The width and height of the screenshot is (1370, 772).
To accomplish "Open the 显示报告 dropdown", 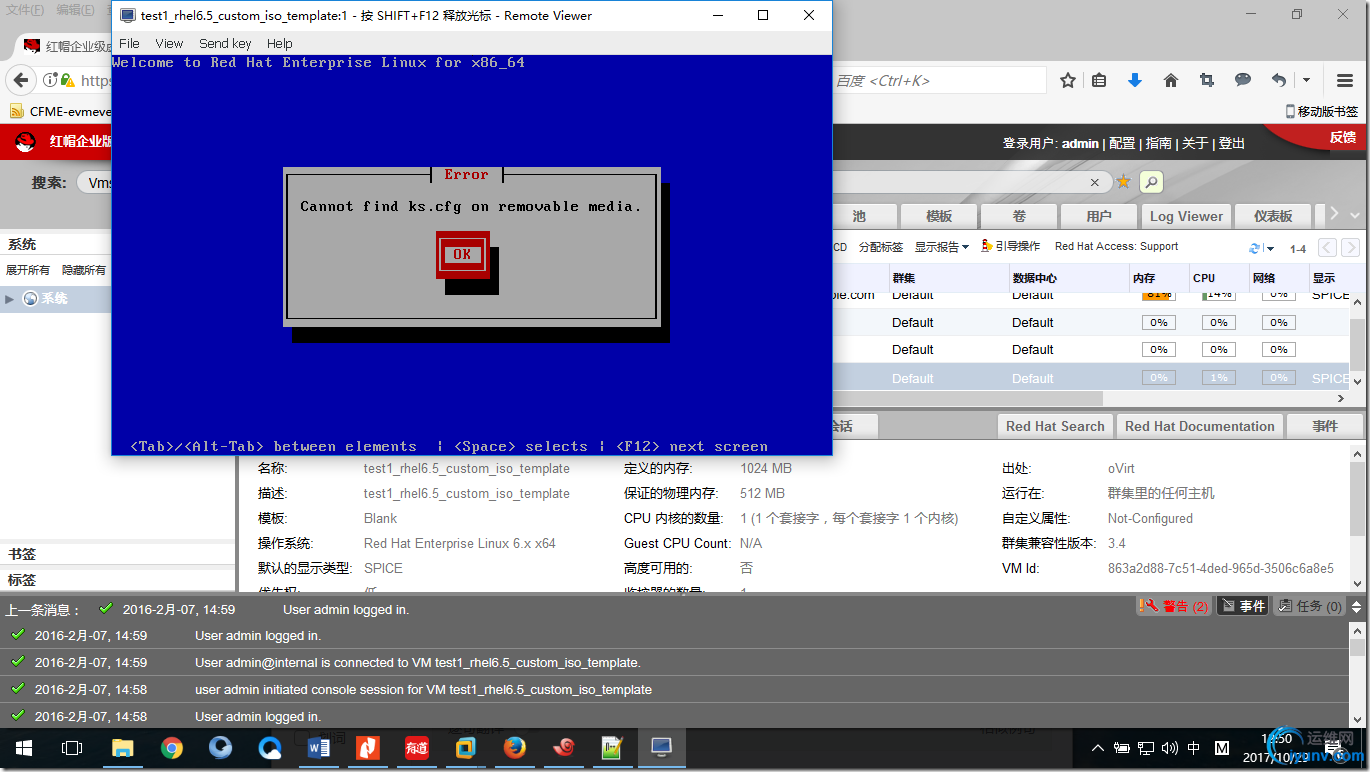I will [941, 247].
